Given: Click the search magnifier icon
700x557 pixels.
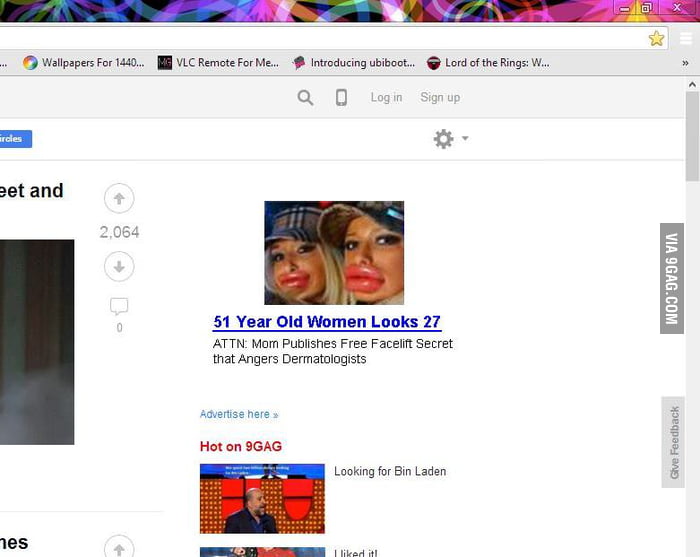Looking at the screenshot, I should pyautogui.click(x=305, y=97).
